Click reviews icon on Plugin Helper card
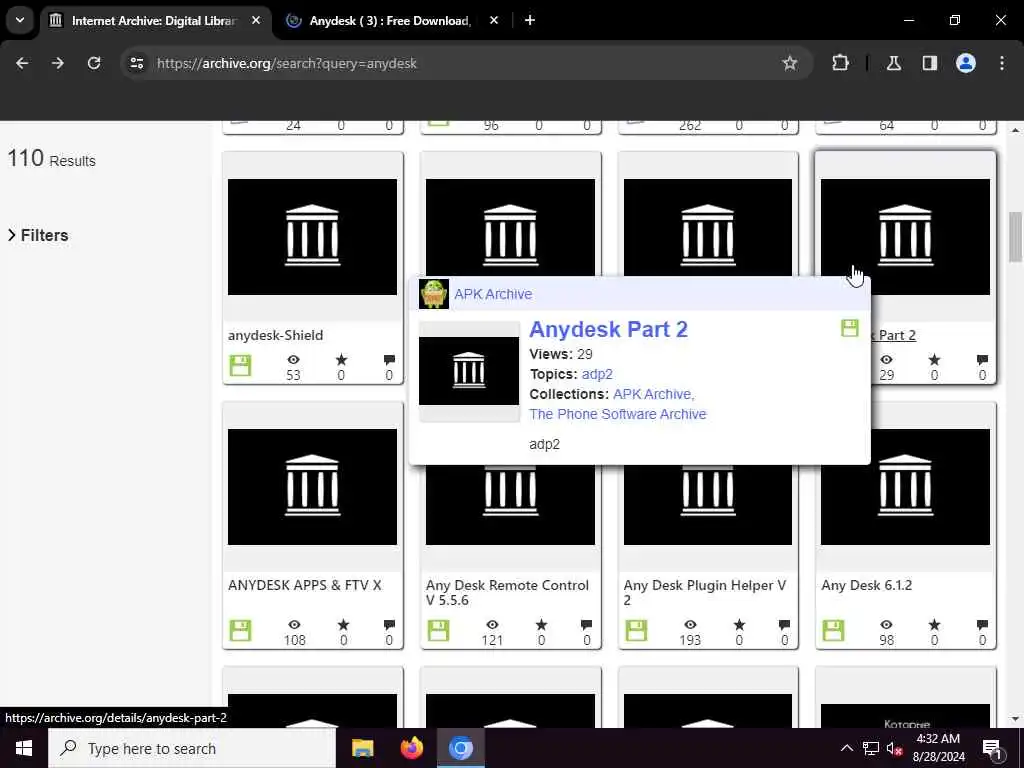 point(784,625)
